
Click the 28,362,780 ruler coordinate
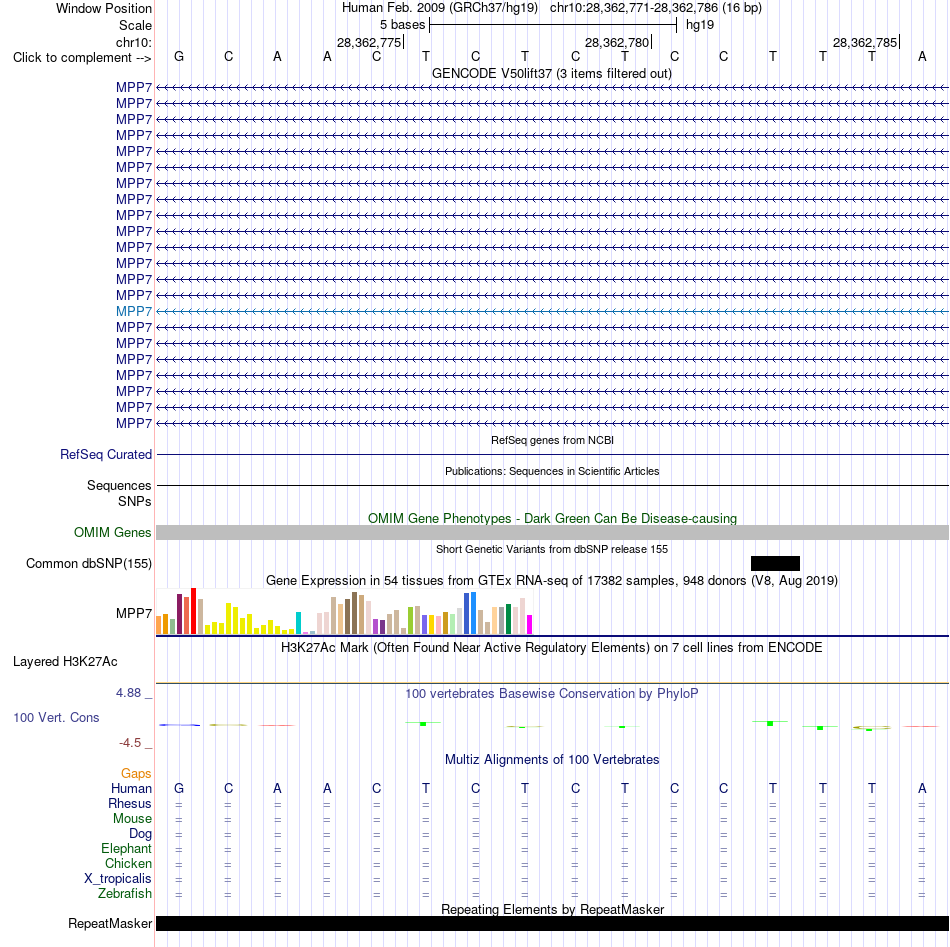(617, 42)
